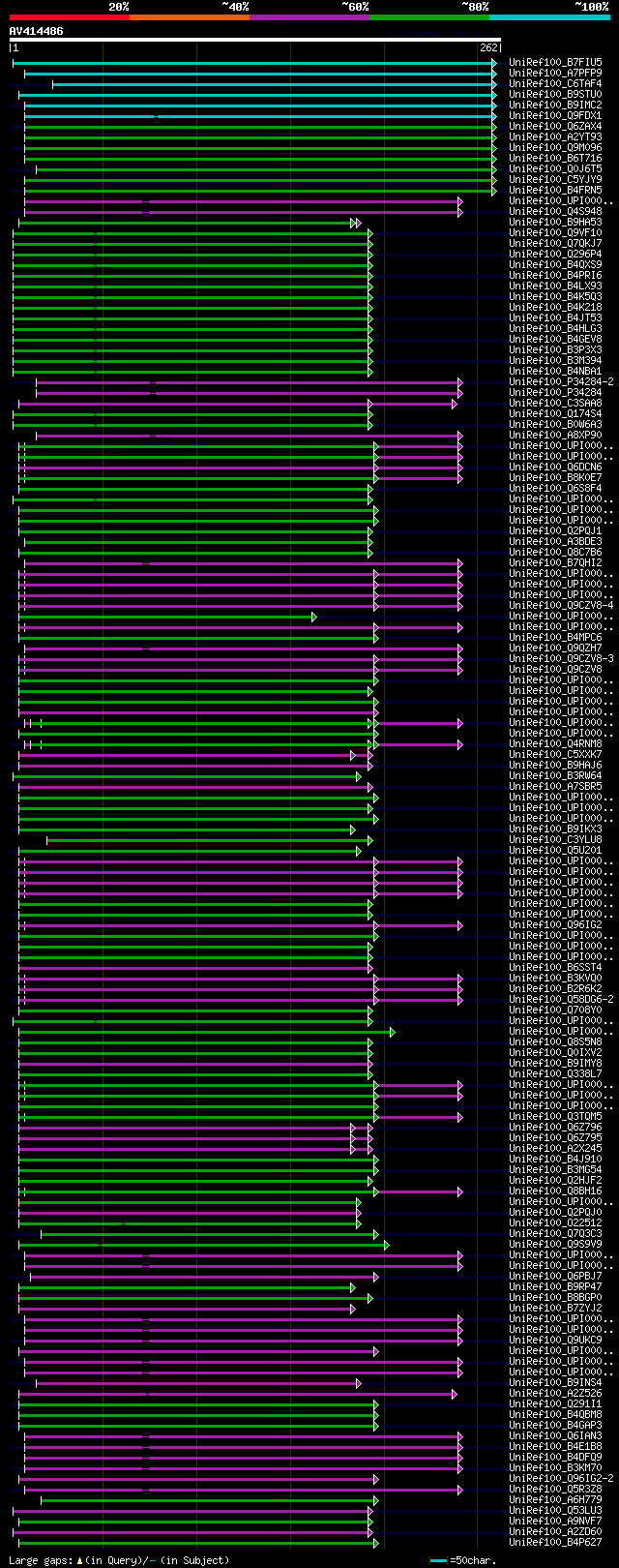Click the UniRef100_A2X245 label

555,1148
